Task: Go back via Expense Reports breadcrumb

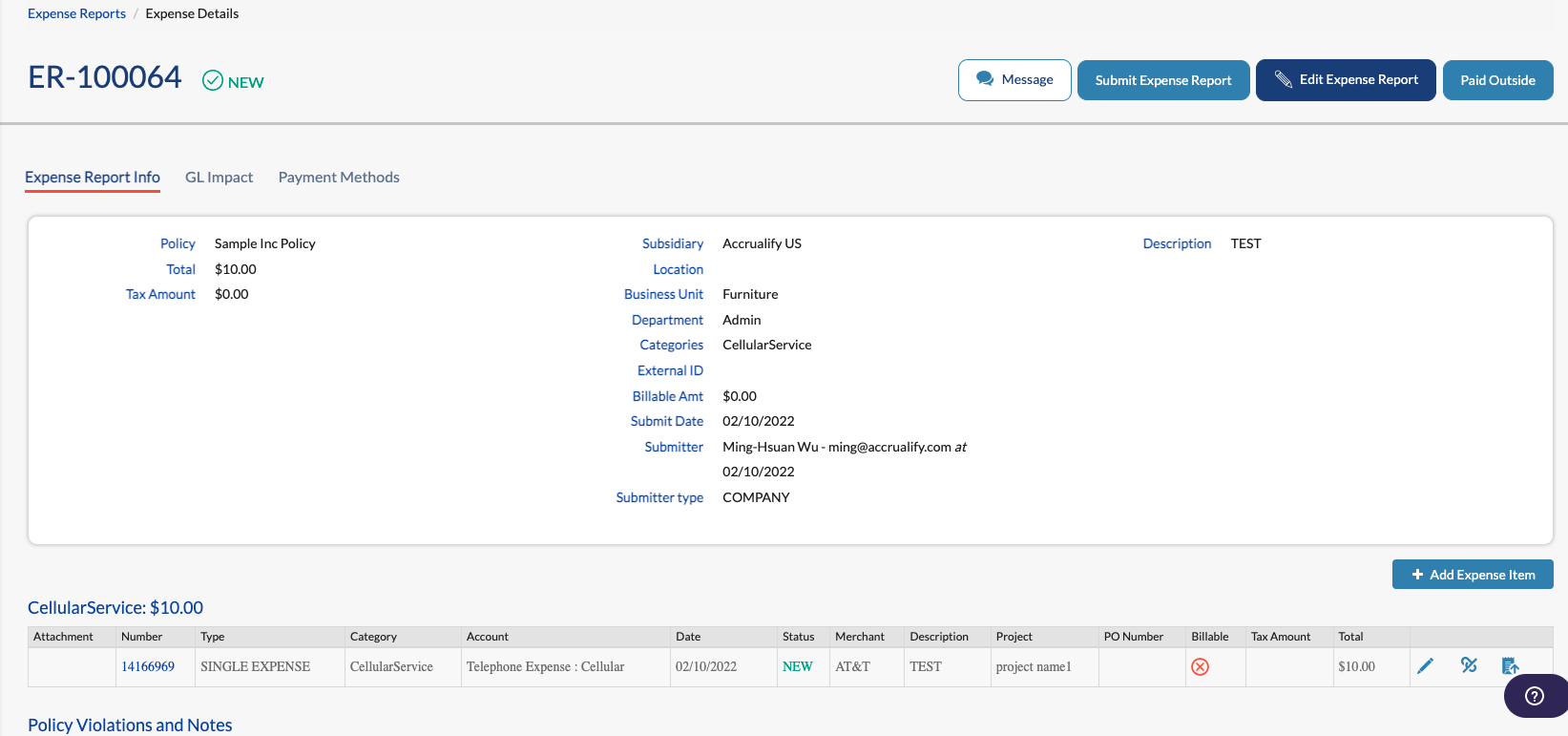Action: [76, 13]
